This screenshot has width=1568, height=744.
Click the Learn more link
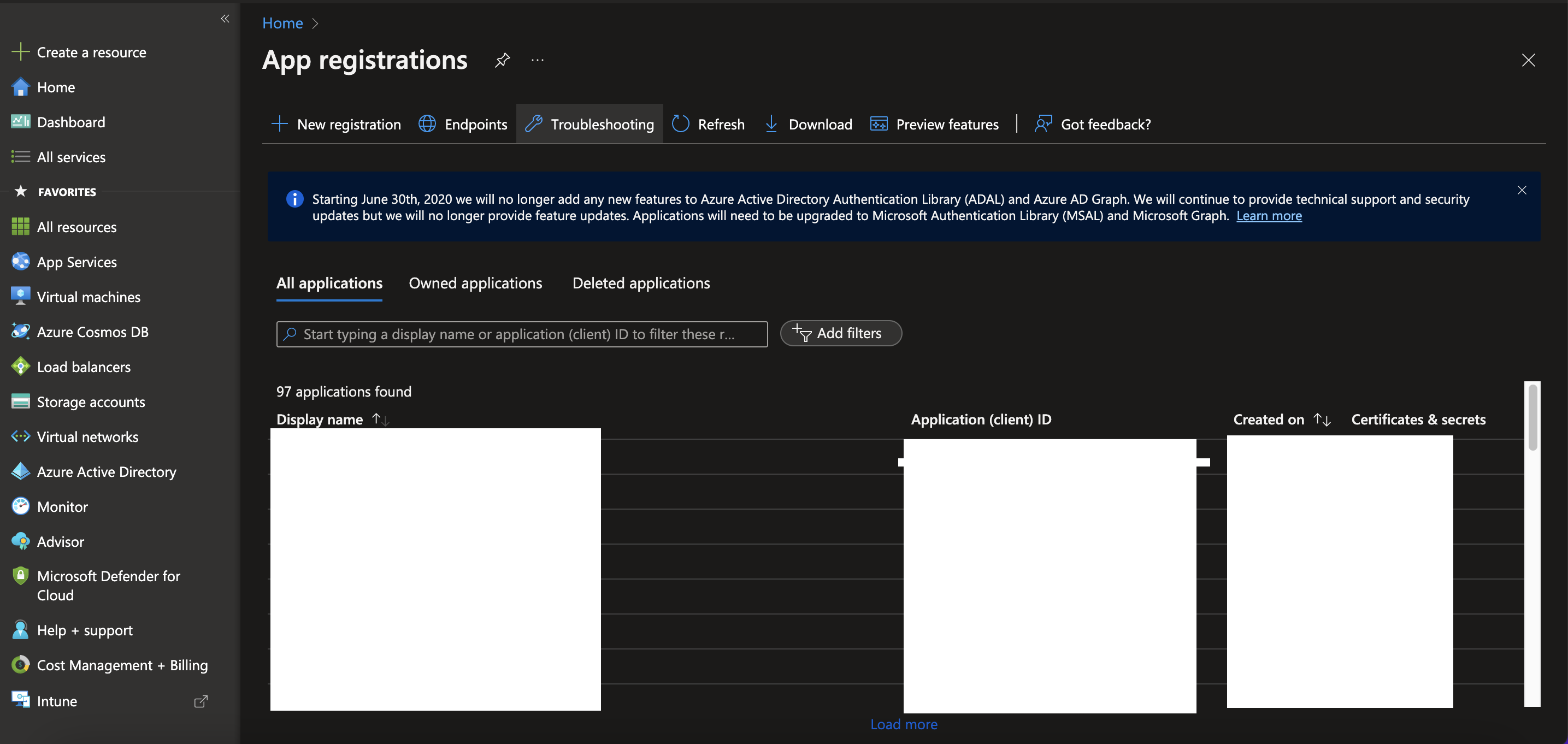1269,216
